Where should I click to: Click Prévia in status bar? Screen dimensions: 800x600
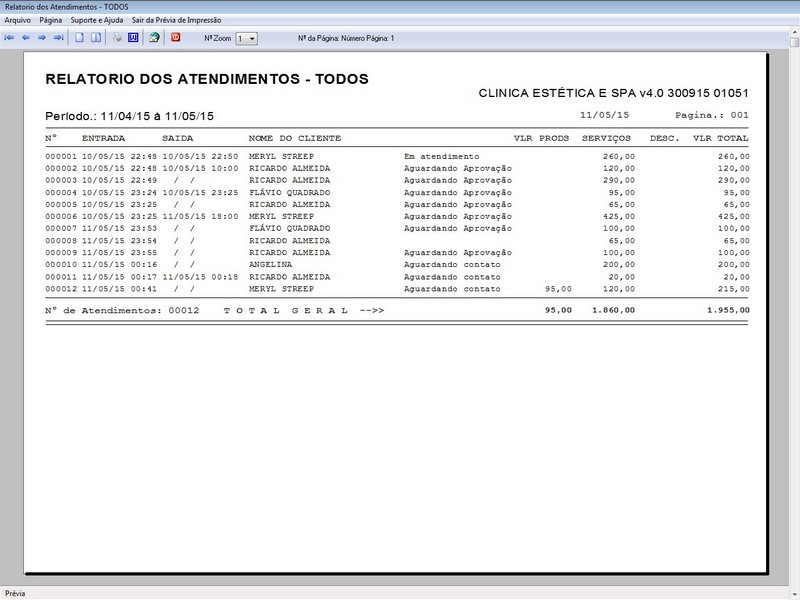(15, 593)
